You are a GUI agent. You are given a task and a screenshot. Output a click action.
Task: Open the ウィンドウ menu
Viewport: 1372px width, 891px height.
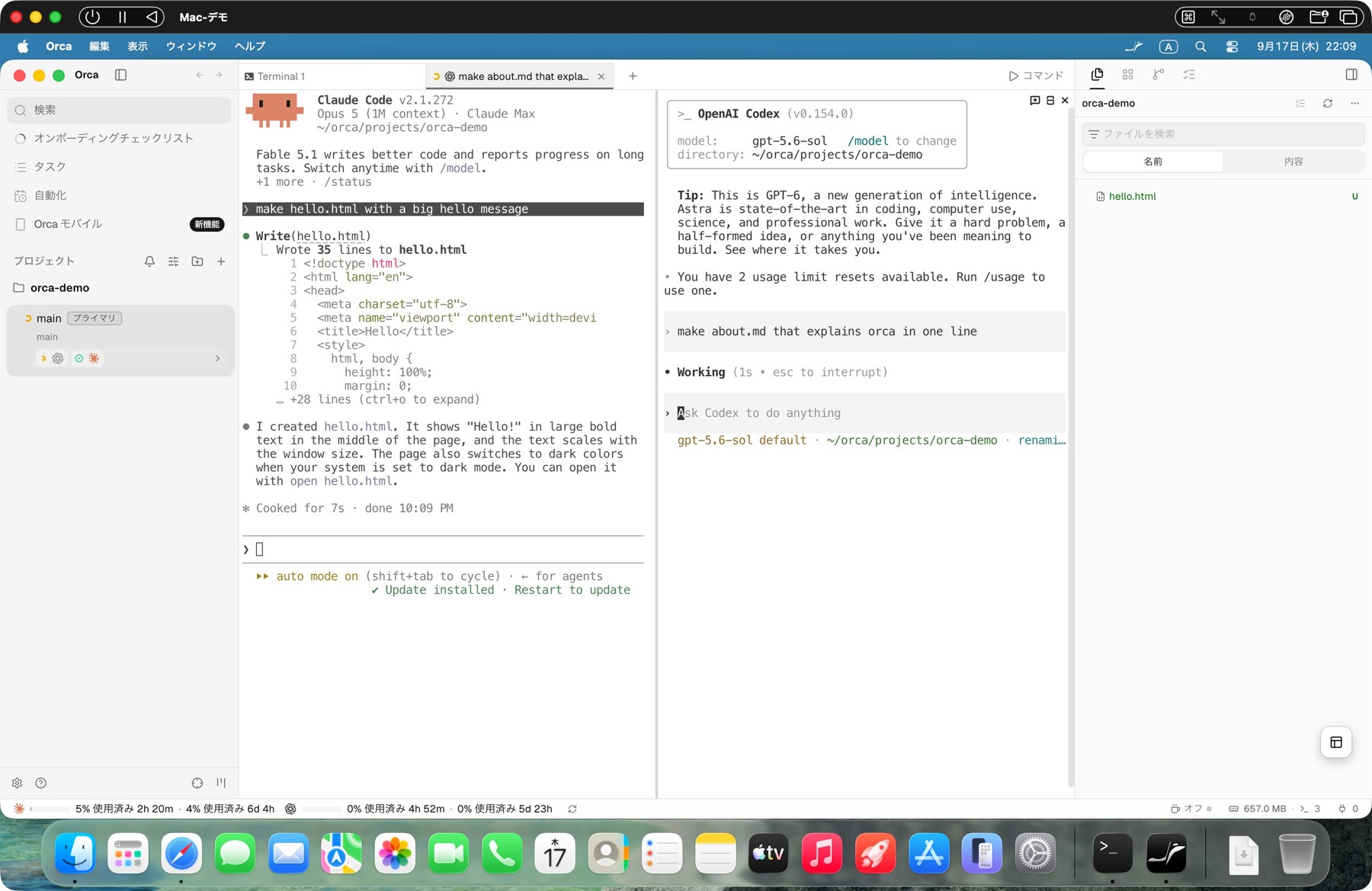tap(191, 46)
